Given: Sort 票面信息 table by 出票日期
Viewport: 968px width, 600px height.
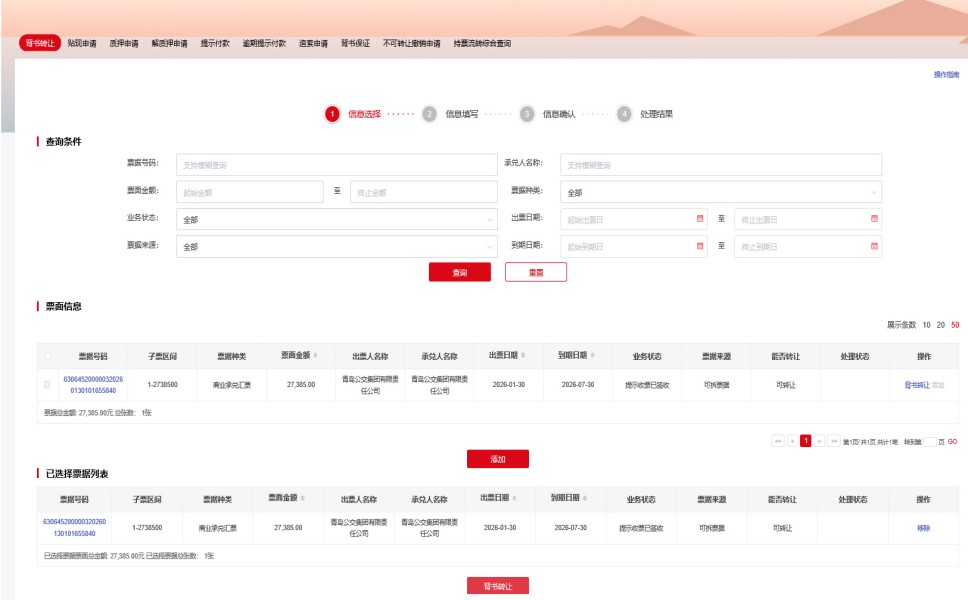Looking at the screenshot, I should tap(523, 355).
